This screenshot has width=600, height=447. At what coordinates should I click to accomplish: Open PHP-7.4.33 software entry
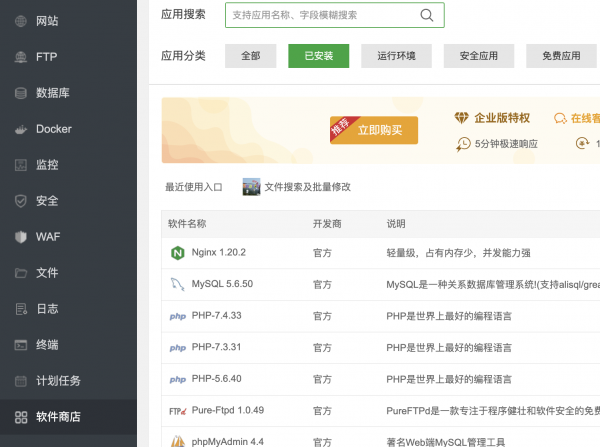(216, 316)
